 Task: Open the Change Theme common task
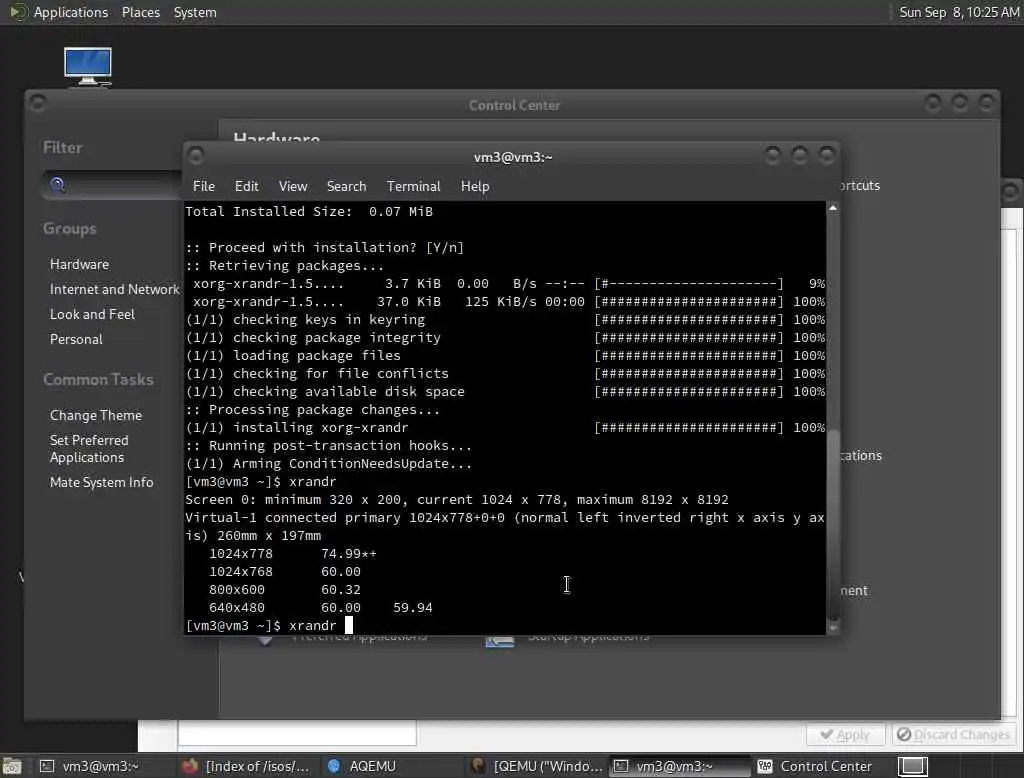tap(95, 415)
